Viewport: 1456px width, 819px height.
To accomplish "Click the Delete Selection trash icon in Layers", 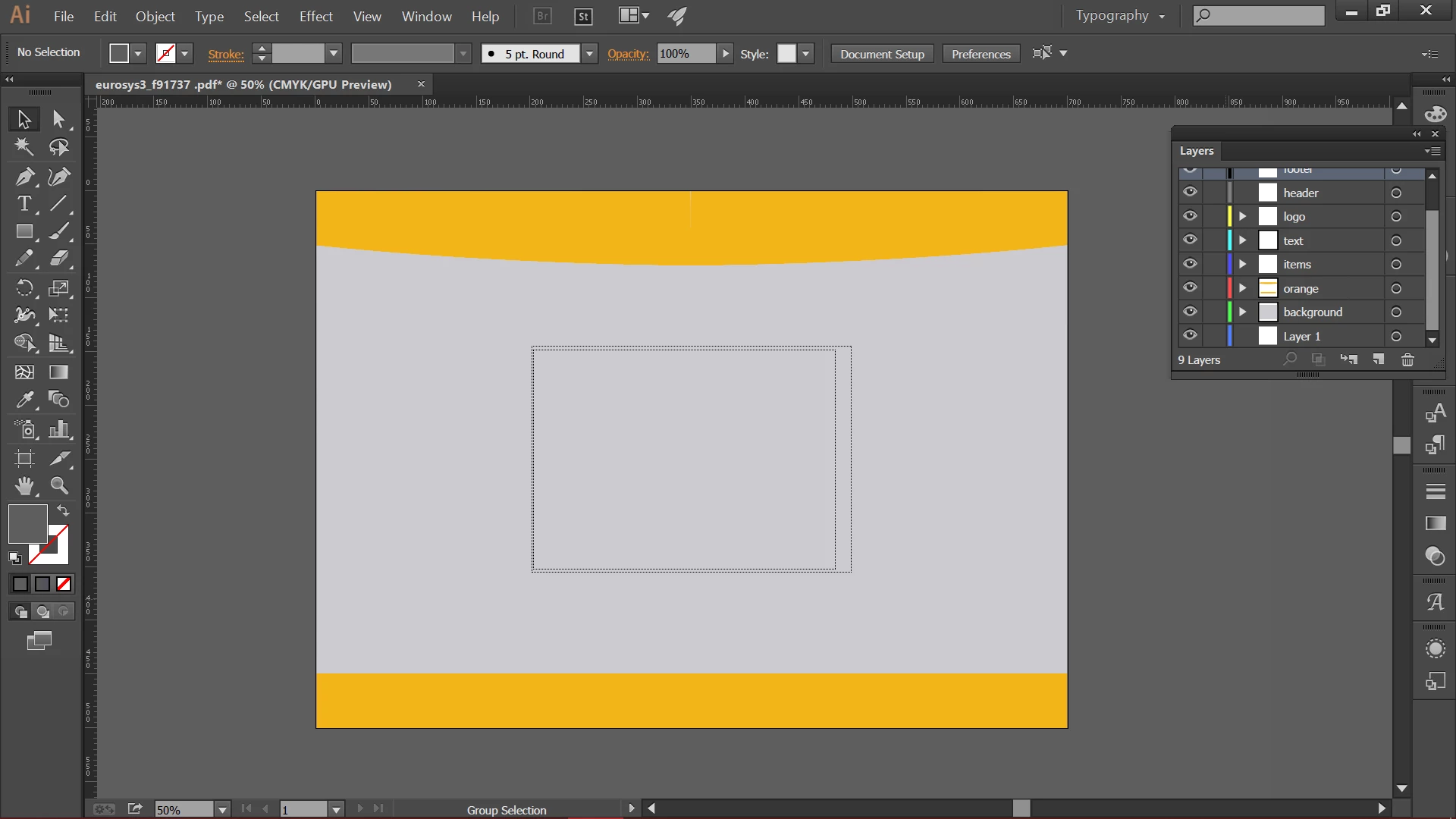I will click(1407, 360).
